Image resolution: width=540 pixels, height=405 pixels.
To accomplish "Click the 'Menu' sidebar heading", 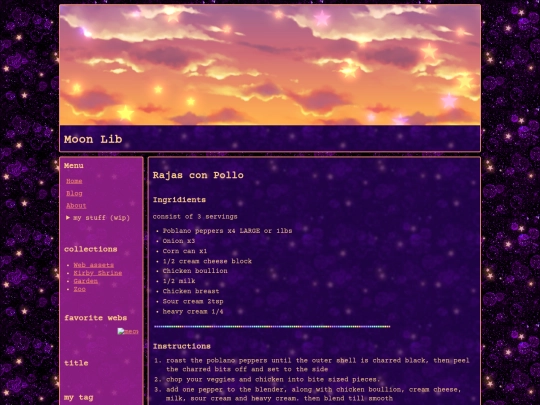I will click(x=74, y=166).
